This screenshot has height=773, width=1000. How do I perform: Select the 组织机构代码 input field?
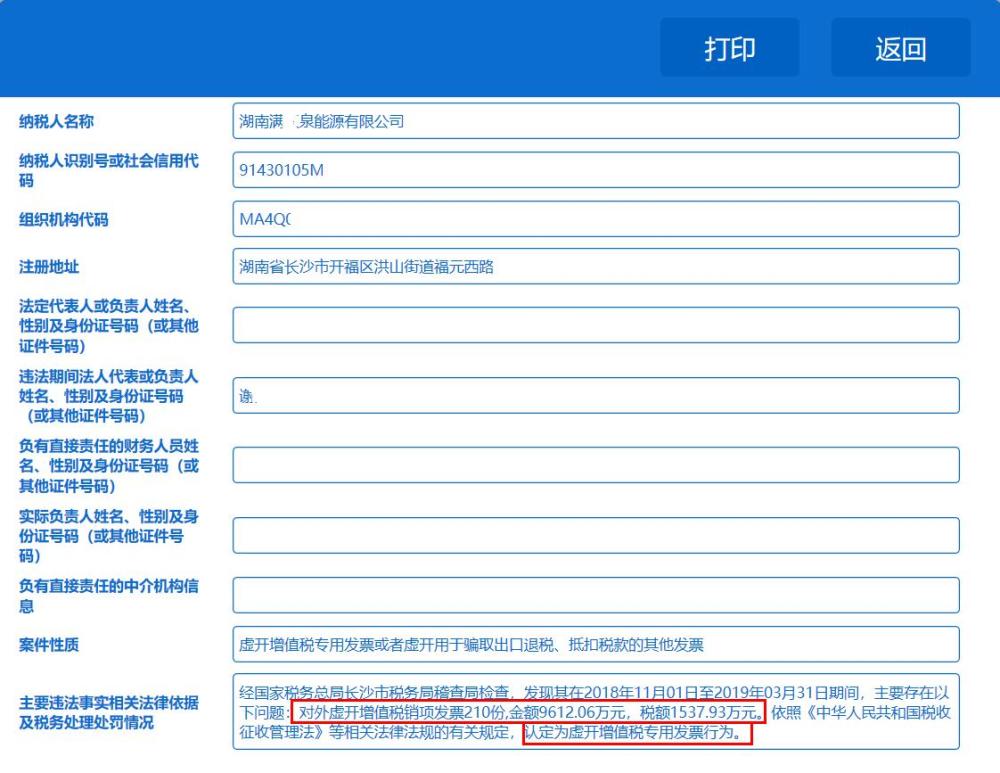tap(594, 219)
